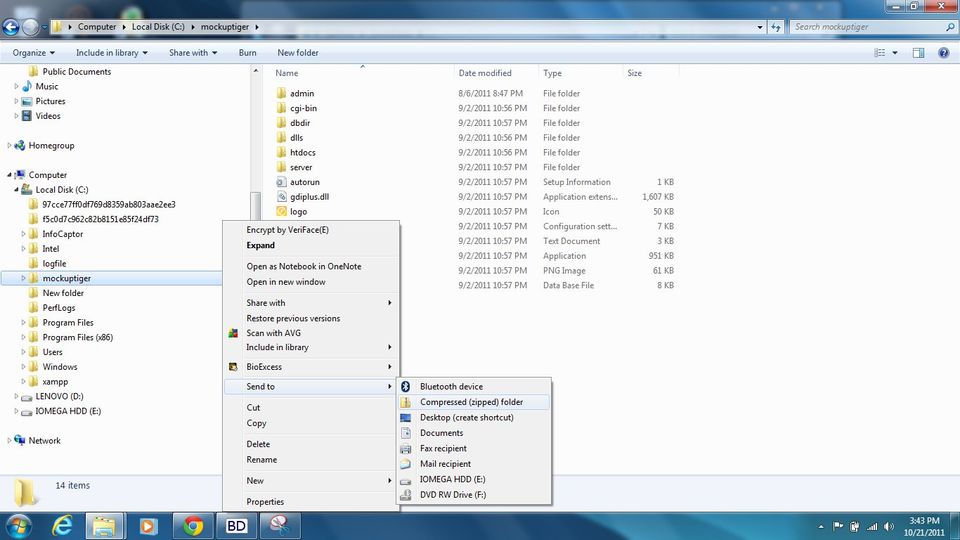Click the Network icon in the sidebar
The width and height of the screenshot is (960, 540).
coord(20,440)
